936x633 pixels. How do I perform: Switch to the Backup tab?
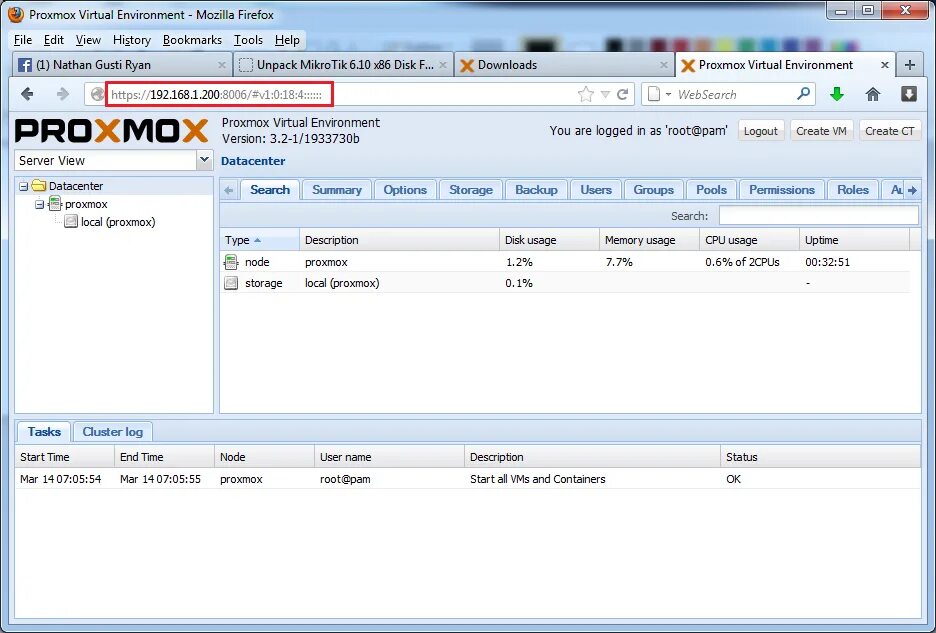click(x=536, y=190)
